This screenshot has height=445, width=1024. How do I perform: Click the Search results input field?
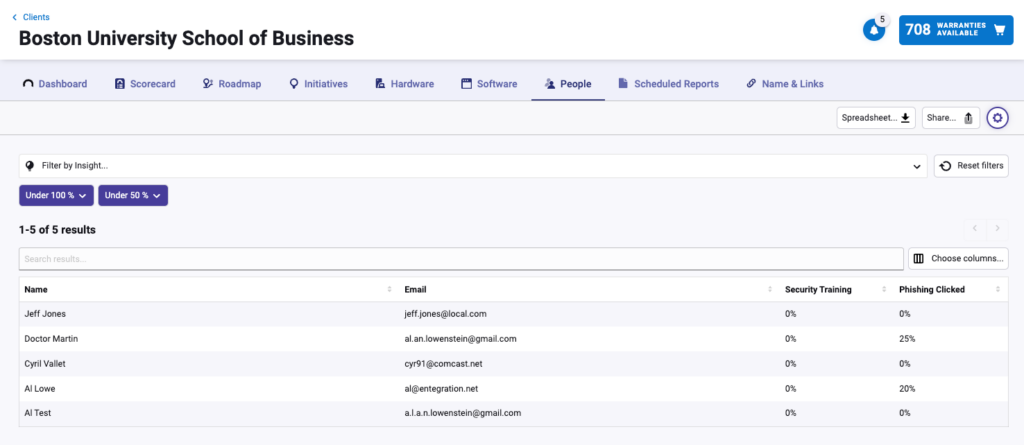pos(460,259)
